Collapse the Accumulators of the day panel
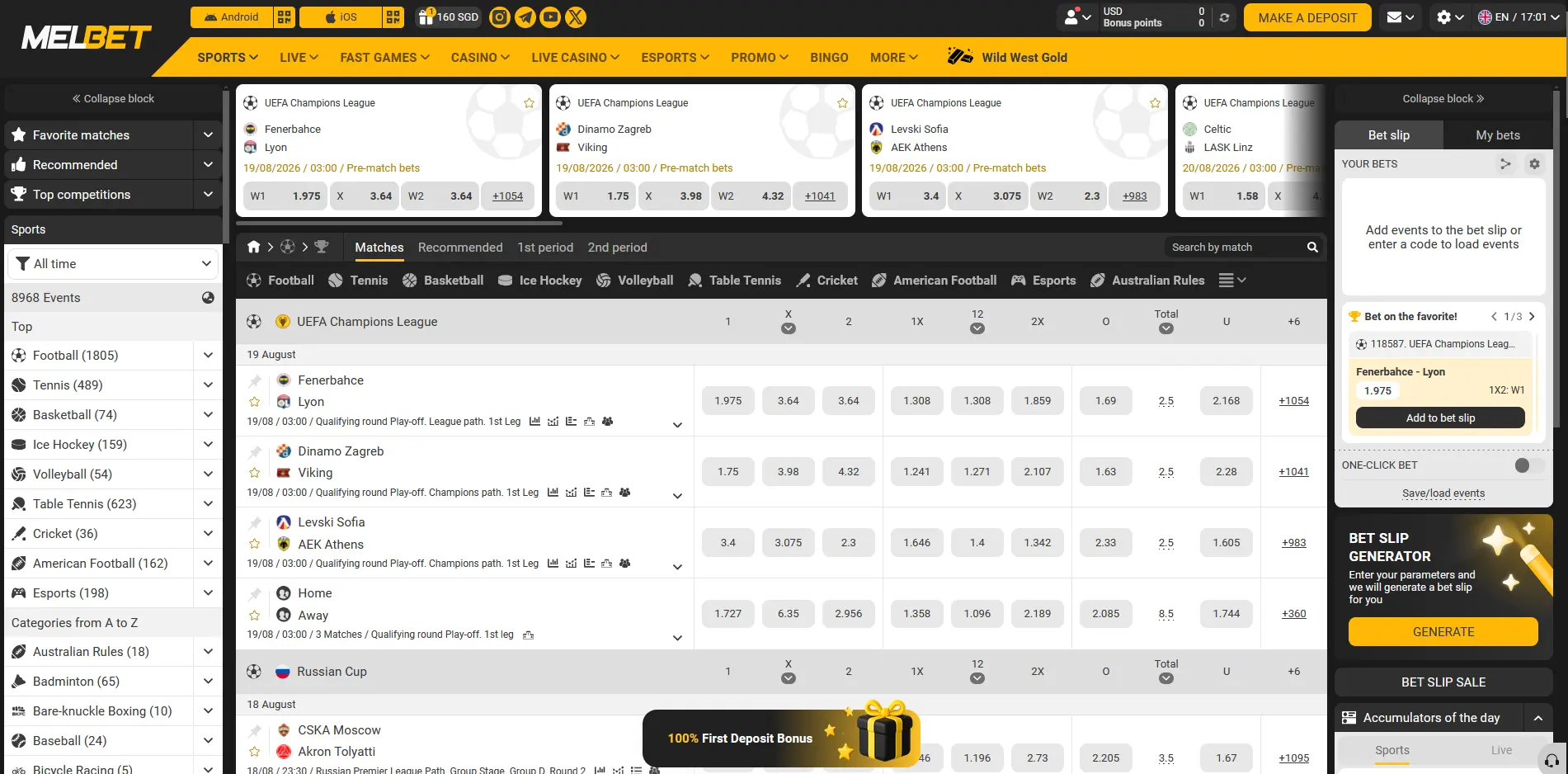1568x774 pixels. (1538, 718)
